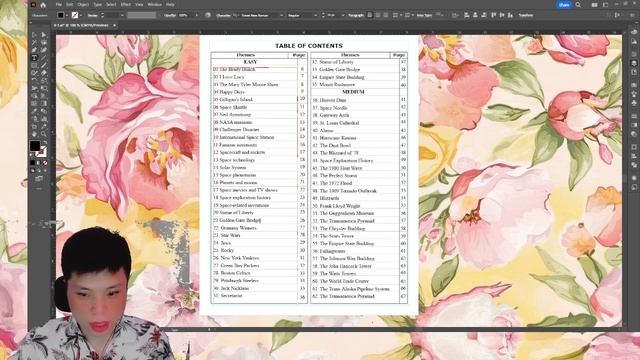Select the Selection (black arrow) tool

(34, 35)
